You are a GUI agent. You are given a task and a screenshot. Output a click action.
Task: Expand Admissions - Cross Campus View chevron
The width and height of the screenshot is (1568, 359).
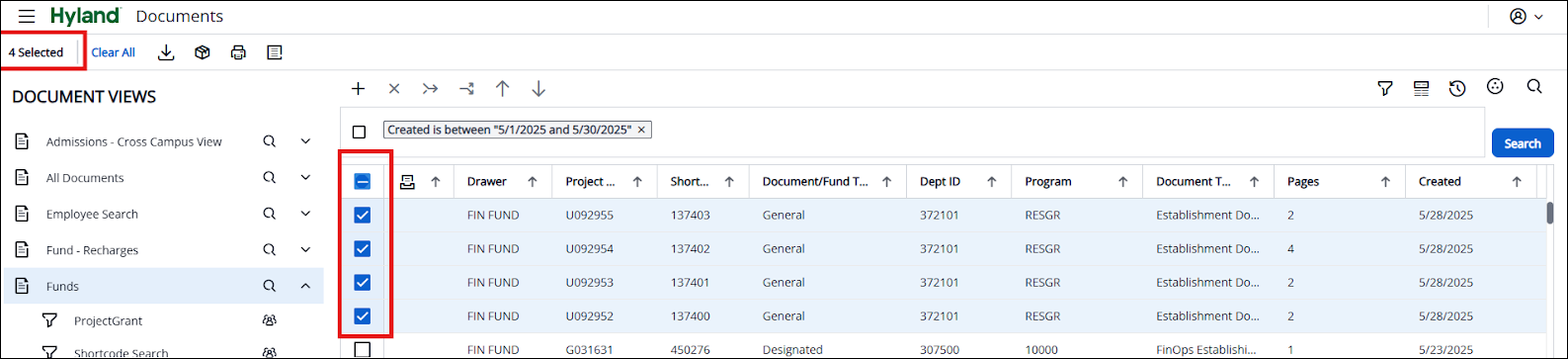305,142
